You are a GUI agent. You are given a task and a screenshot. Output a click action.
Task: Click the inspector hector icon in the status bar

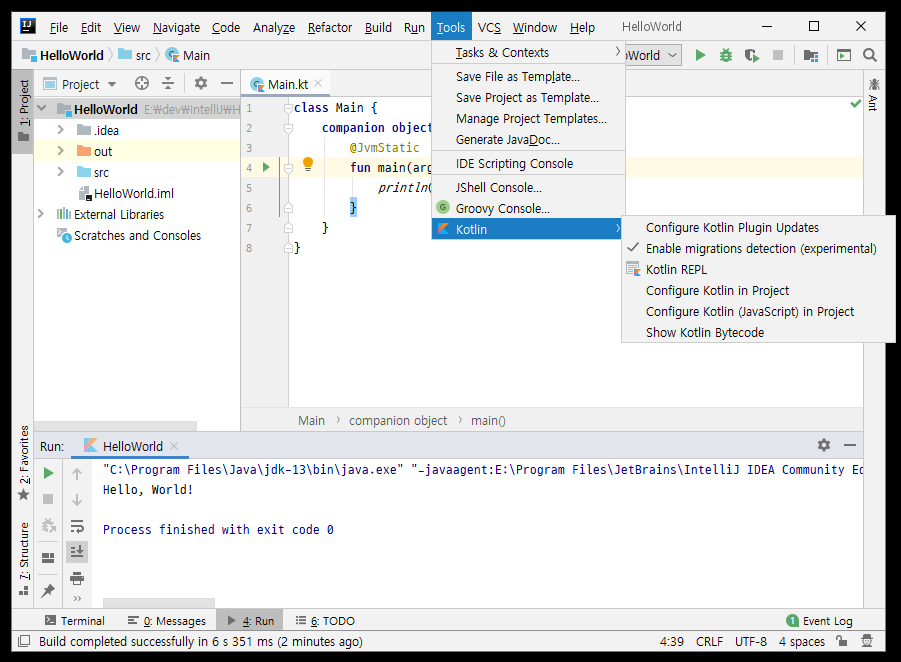(867, 641)
